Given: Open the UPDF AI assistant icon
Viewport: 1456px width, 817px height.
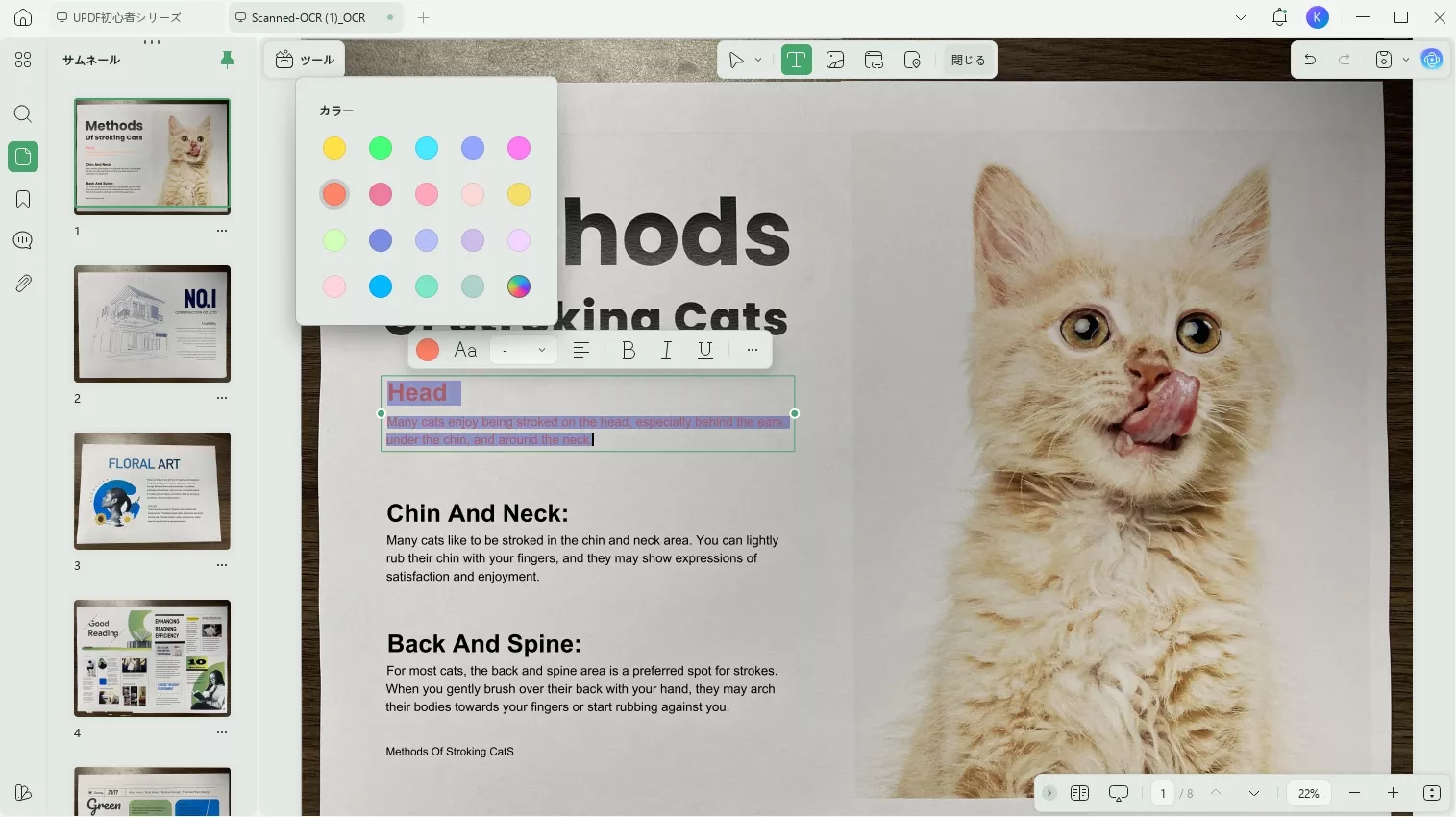Looking at the screenshot, I should coord(1432,60).
